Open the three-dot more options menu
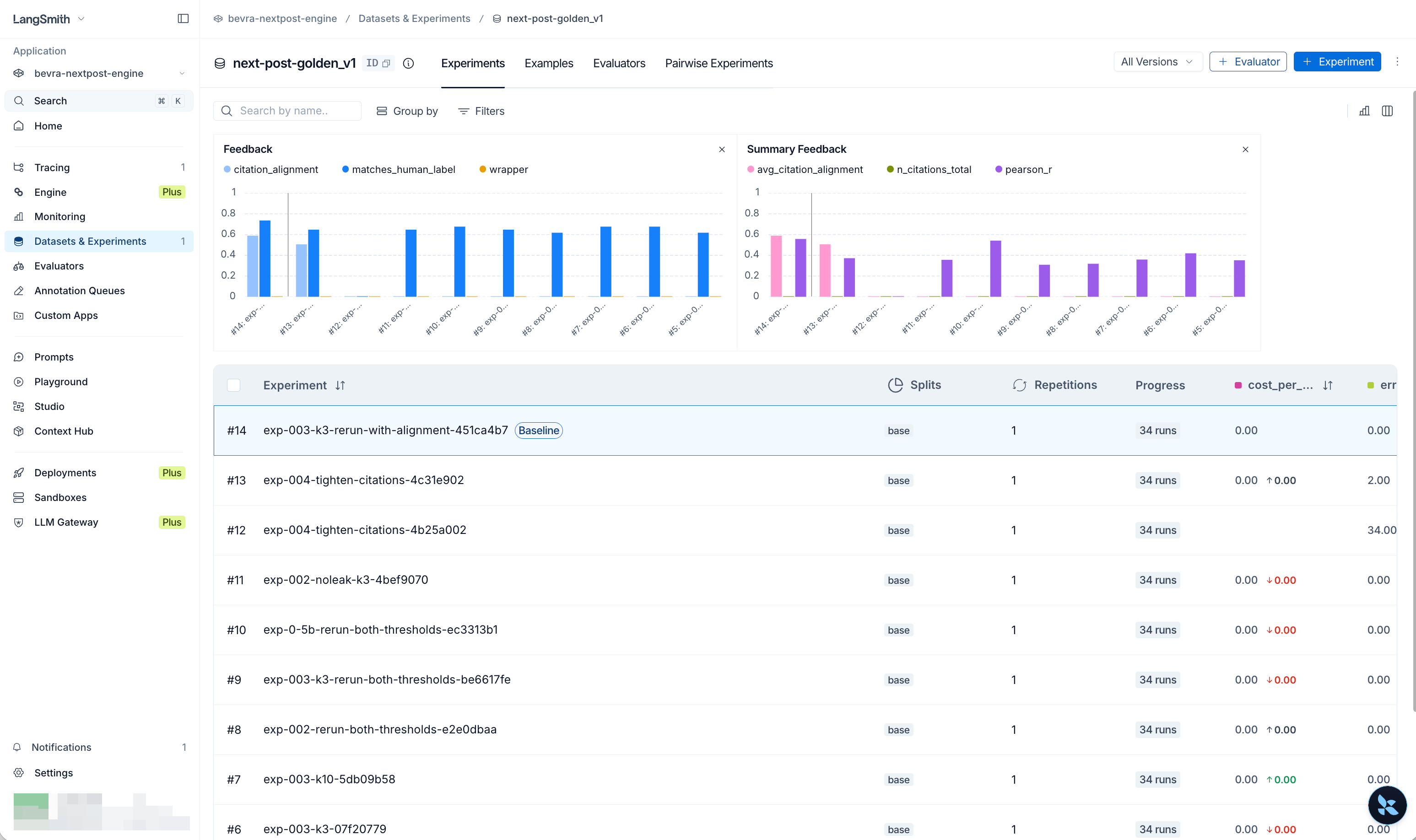The image size is (1416, 840). click(x=1397, y=62)
